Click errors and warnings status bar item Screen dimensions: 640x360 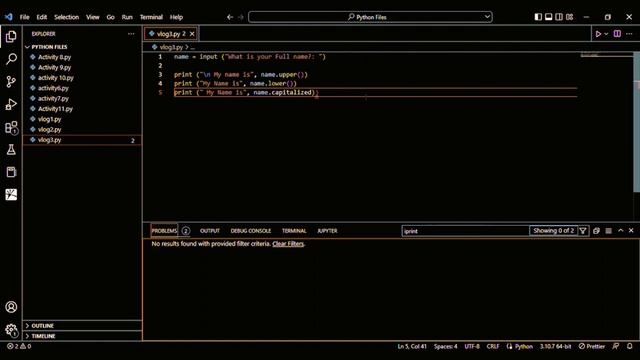(19, 346)
